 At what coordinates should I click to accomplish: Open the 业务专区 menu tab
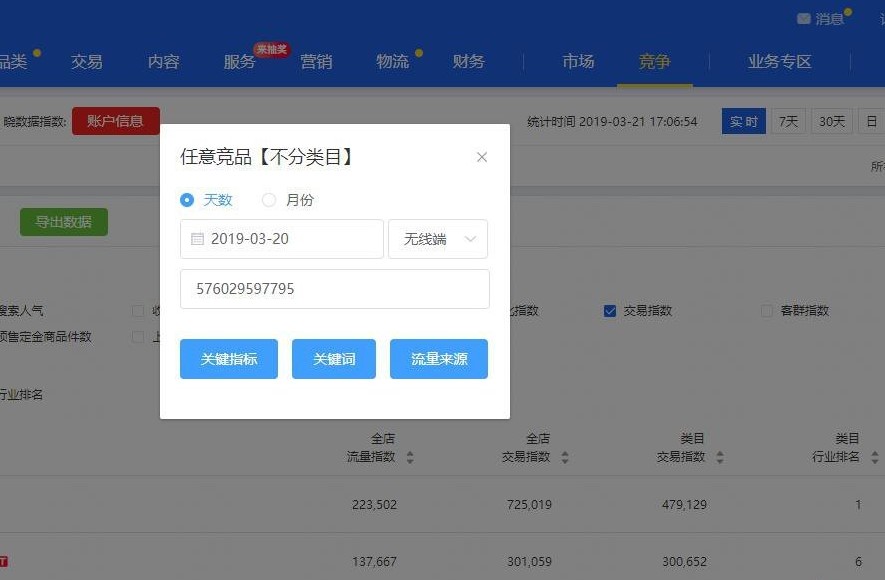tap(779, 61)
